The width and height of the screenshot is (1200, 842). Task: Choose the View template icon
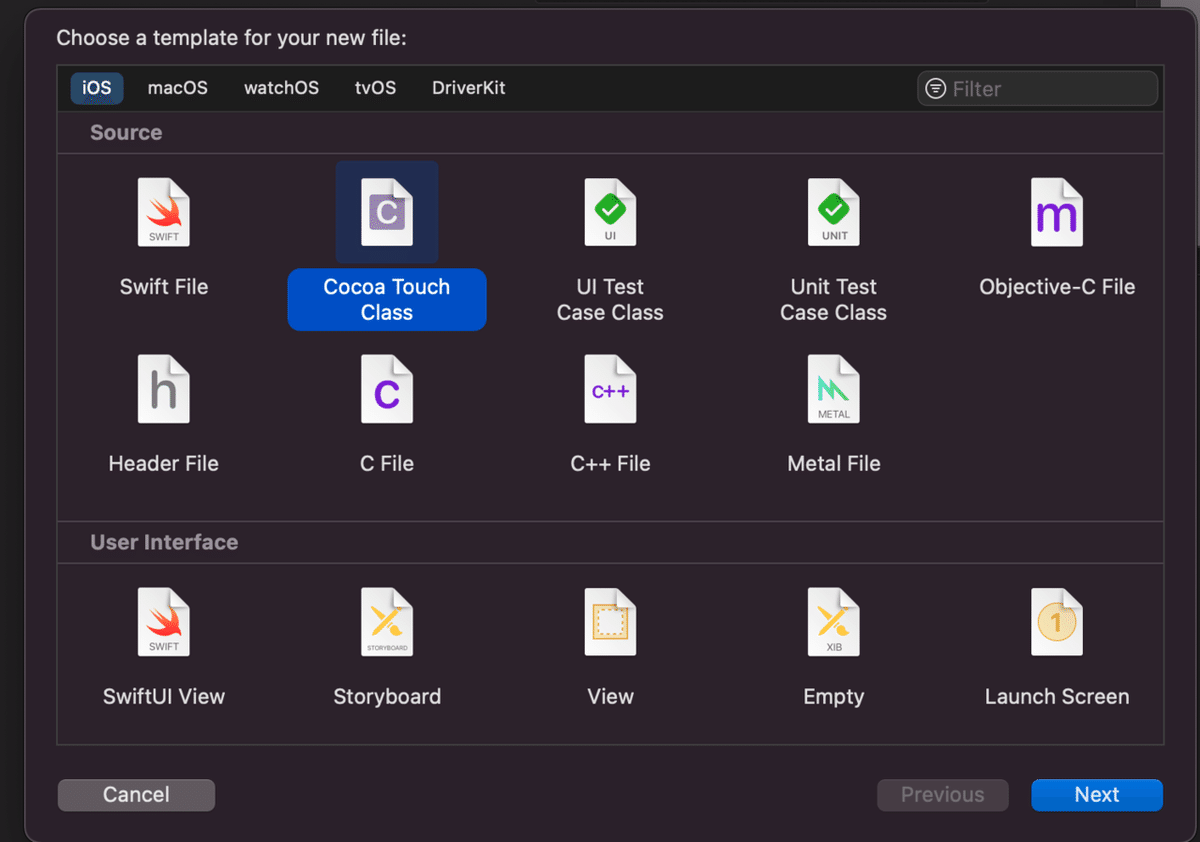610,622
